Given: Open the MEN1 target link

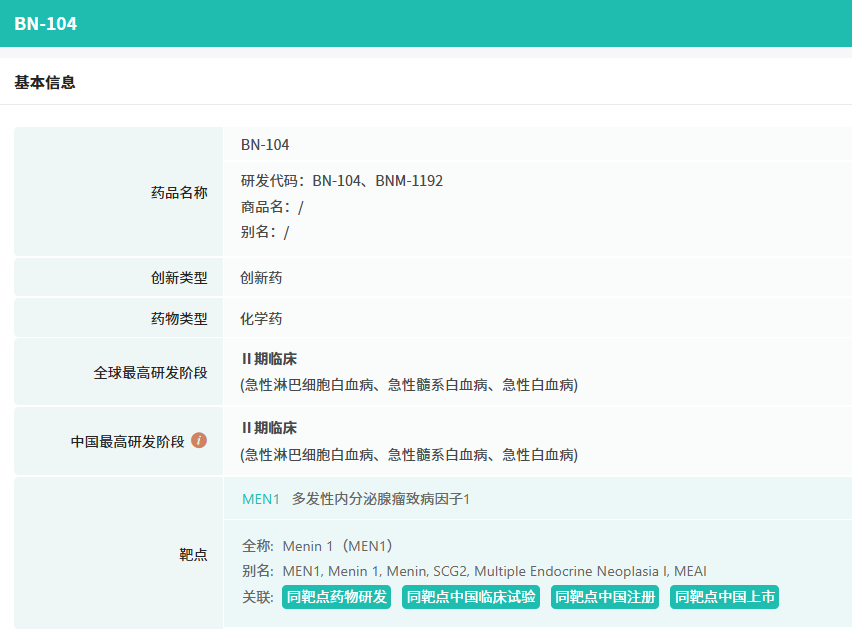Looking at the screenshot, I should 260,498.
